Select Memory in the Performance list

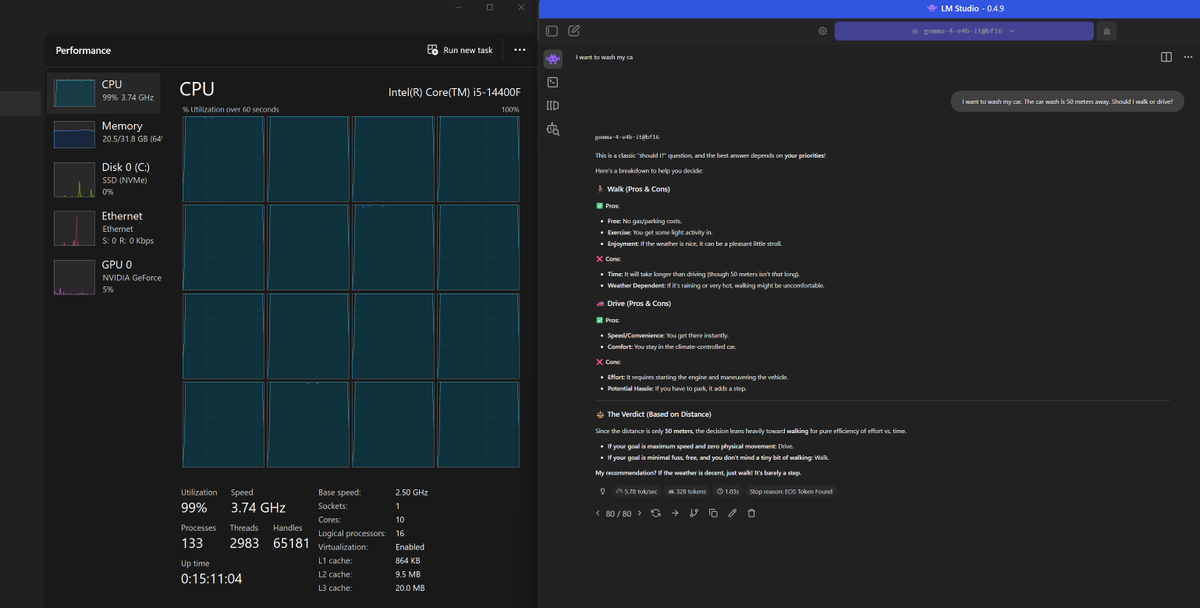104,132
